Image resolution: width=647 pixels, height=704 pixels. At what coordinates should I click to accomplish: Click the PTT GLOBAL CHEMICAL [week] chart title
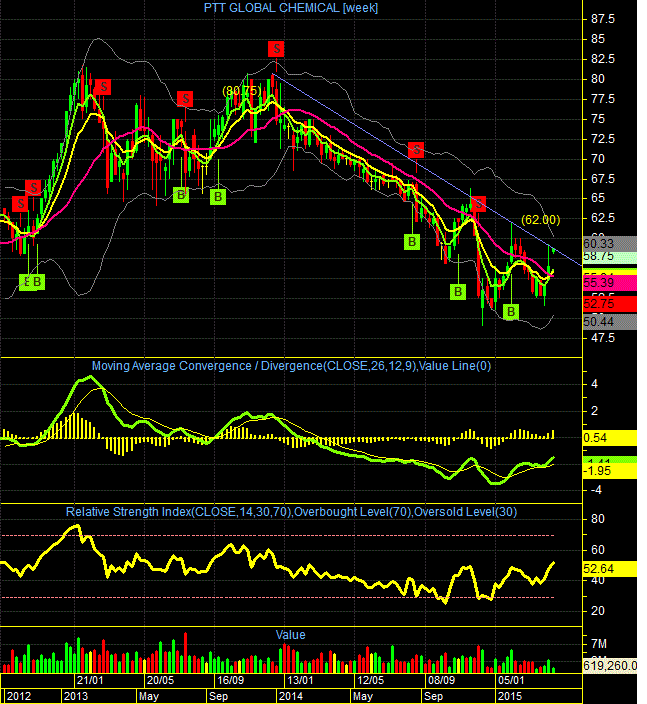[x=290, y=8]
